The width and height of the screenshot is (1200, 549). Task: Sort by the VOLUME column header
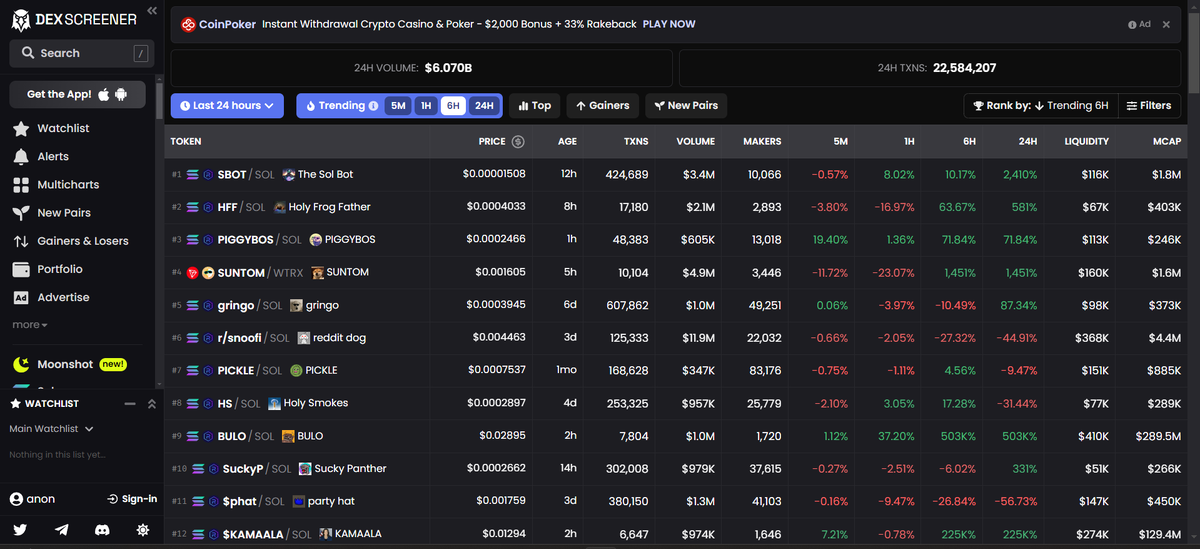tap(695, 141)
